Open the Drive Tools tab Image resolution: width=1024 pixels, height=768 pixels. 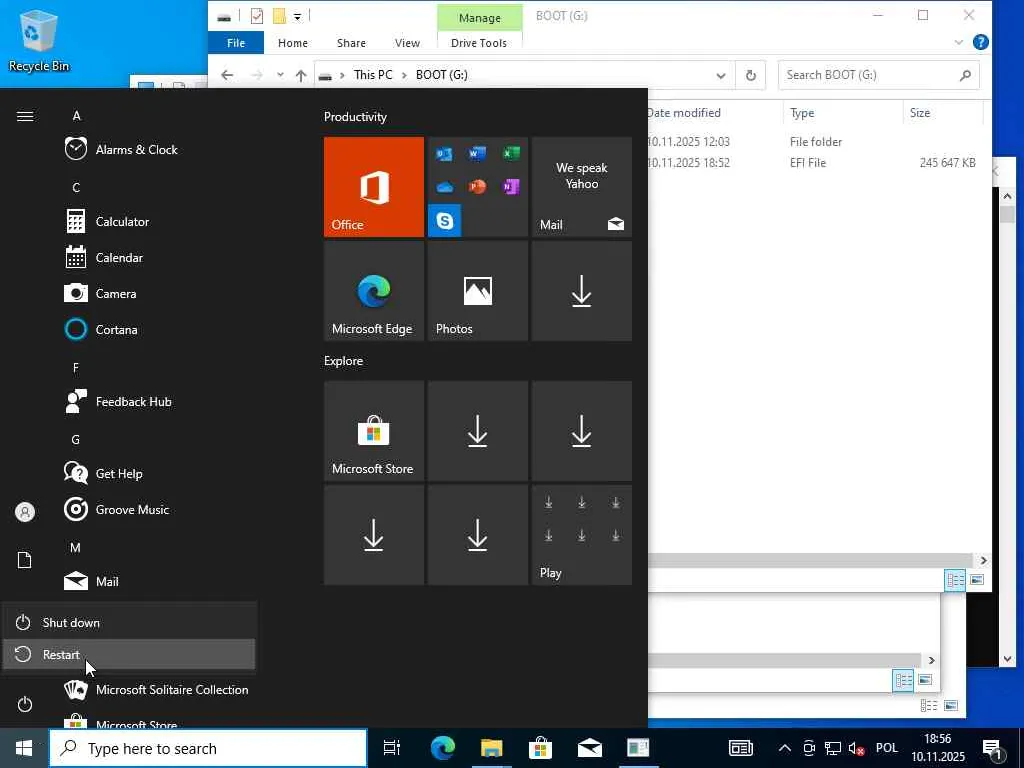(479, 43)
